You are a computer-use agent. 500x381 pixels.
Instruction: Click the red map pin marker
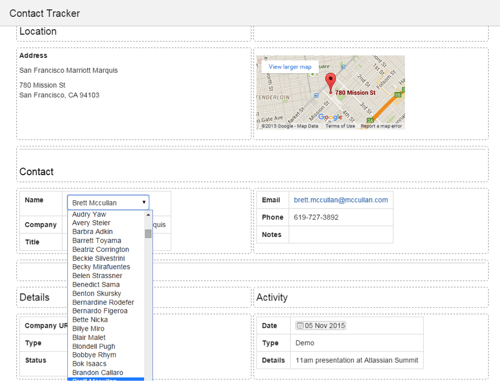[330, 83]
